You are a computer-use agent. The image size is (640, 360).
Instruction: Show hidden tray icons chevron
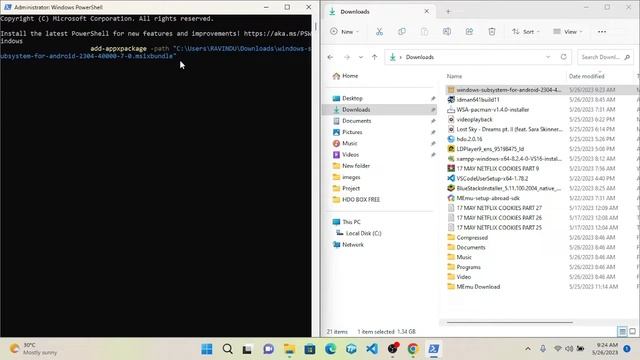[528, 349]
